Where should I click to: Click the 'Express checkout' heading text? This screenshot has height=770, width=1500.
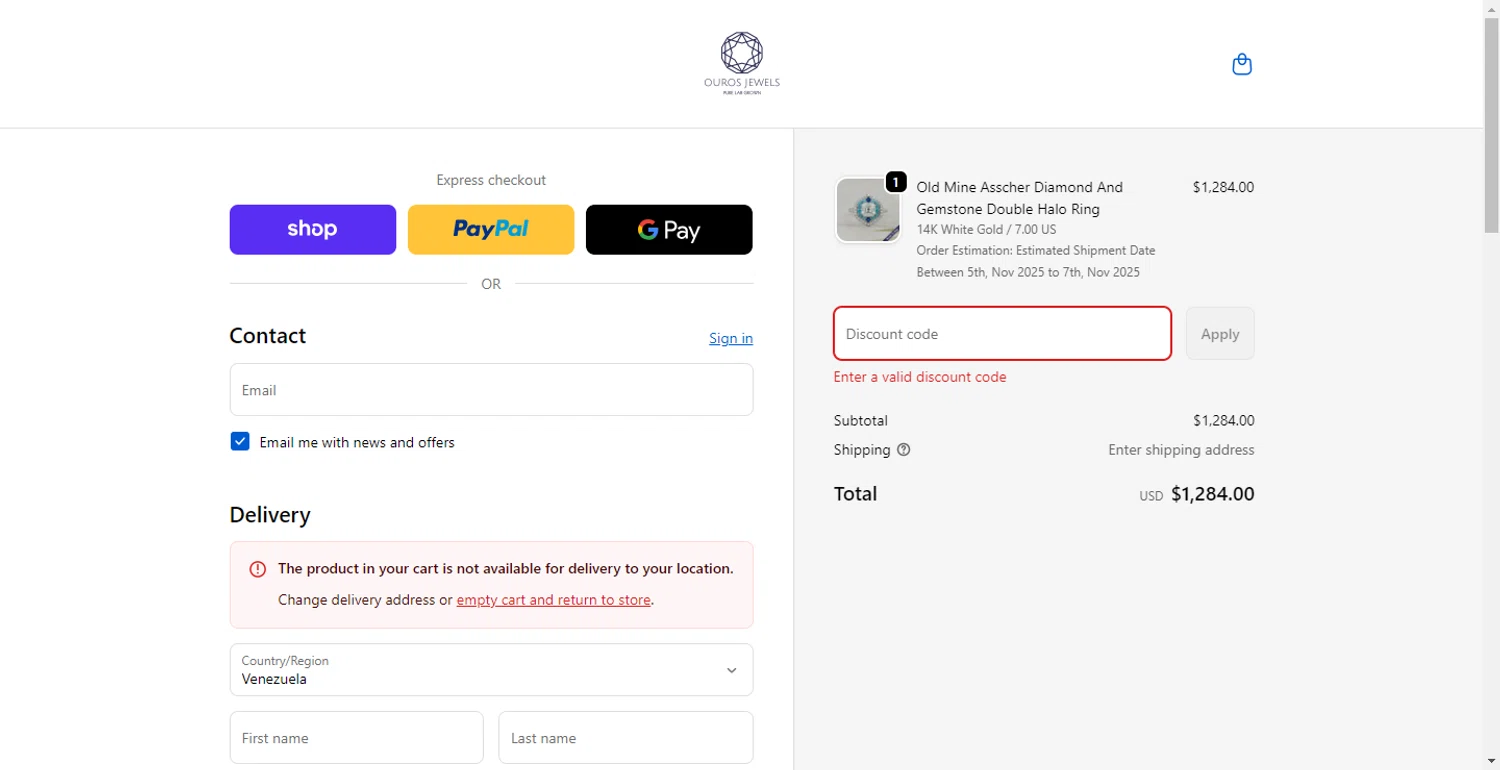pos(491,180)
